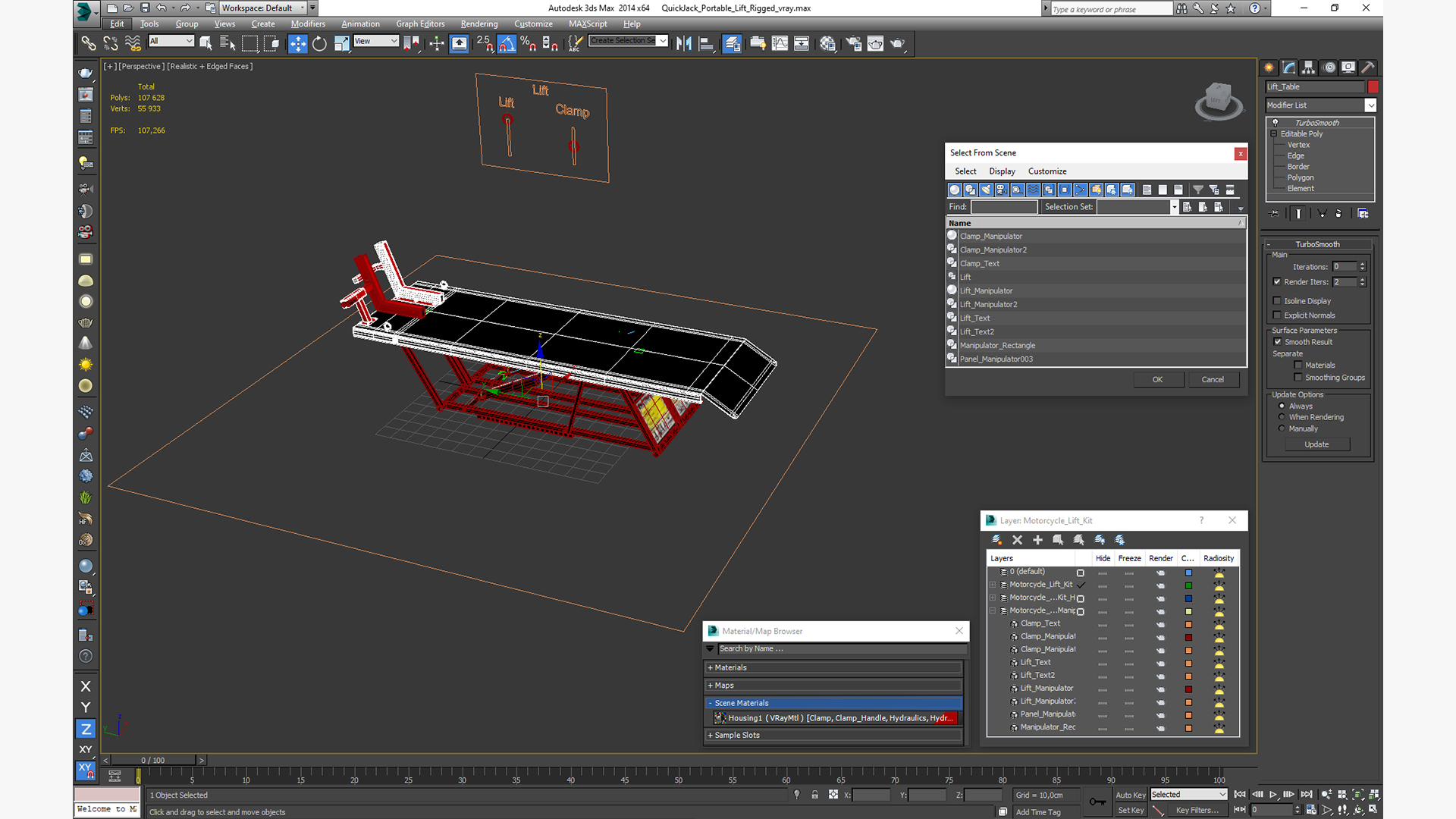Open the Manage Layers toolbar icon

(x=732, y=44)
